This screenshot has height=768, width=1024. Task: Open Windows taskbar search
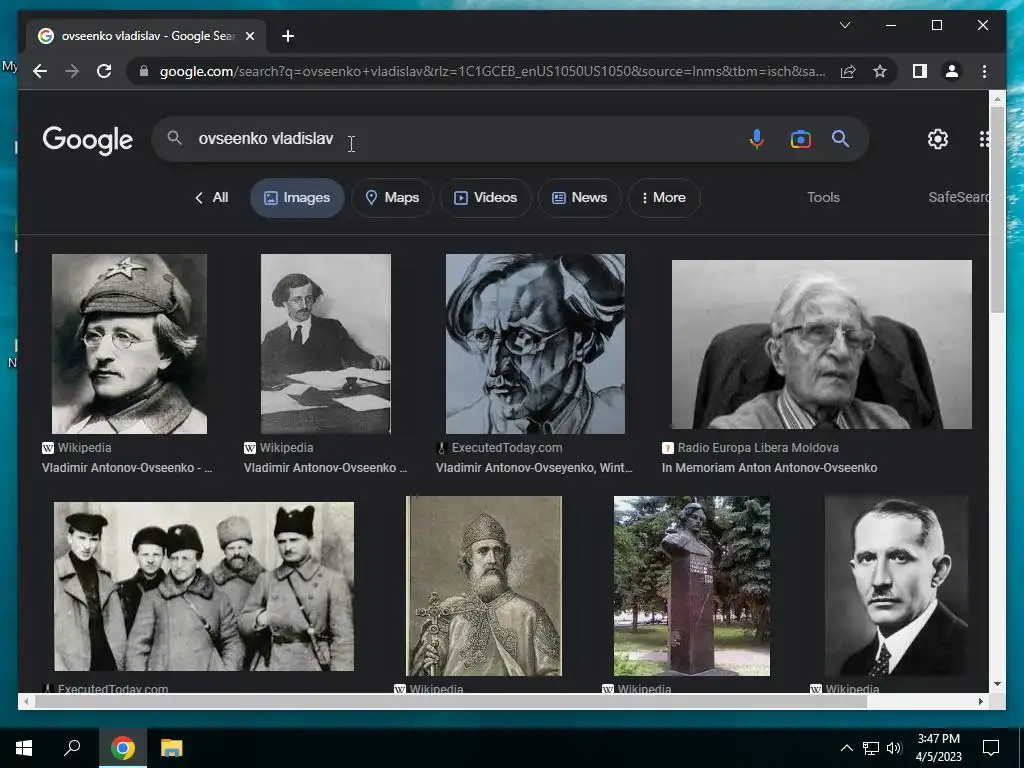click(x=72, y=748)
